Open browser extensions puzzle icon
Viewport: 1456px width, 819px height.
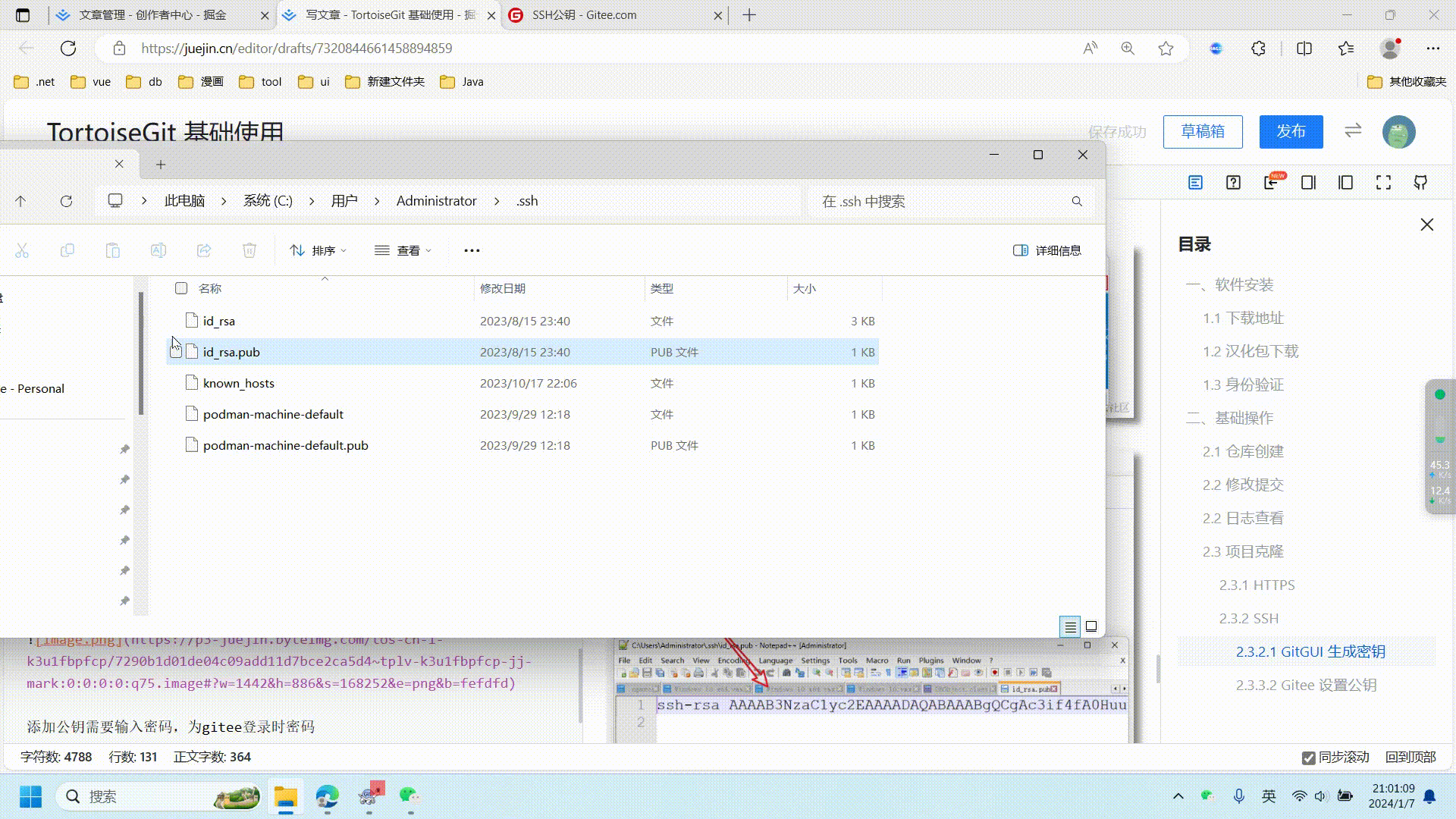pos(1258,49)
